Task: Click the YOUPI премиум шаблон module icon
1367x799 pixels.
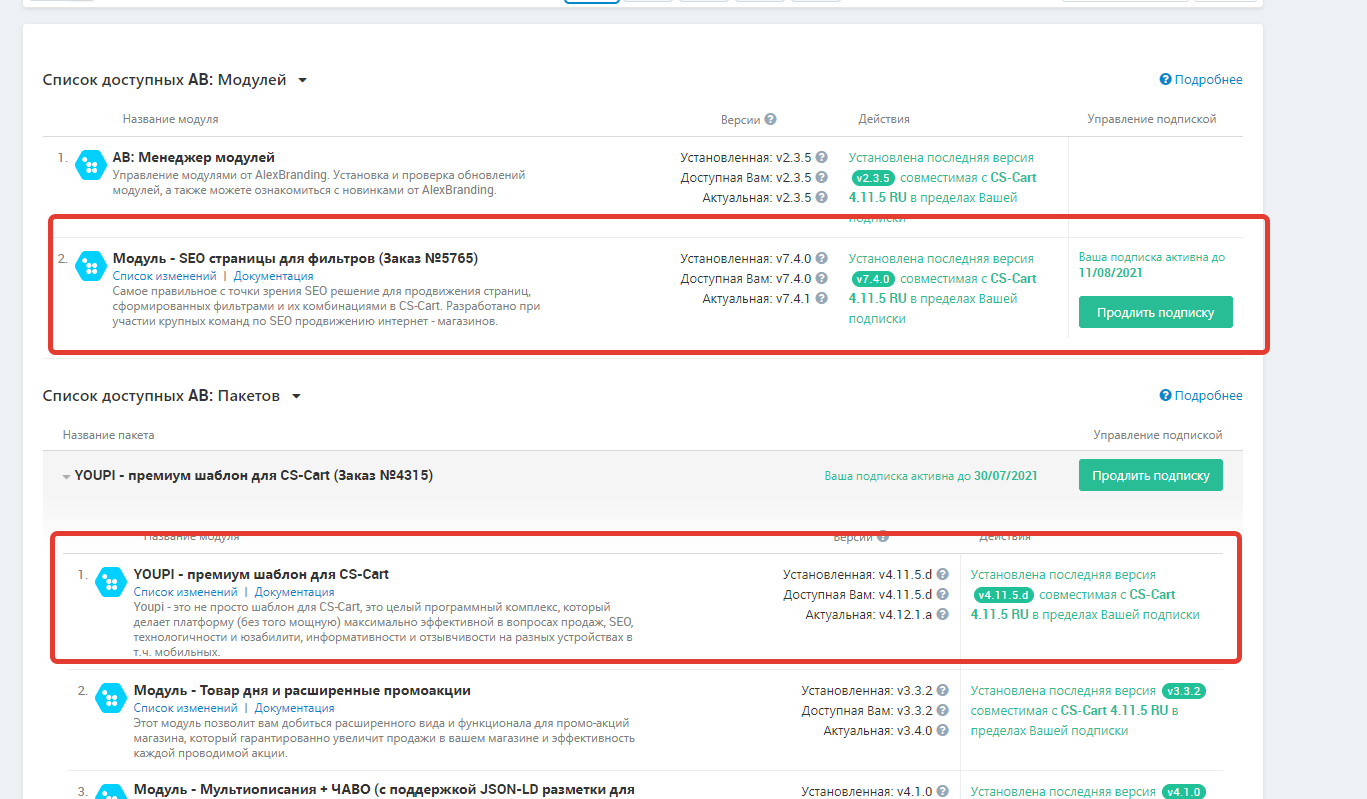Action: click(x=111, y=582)
